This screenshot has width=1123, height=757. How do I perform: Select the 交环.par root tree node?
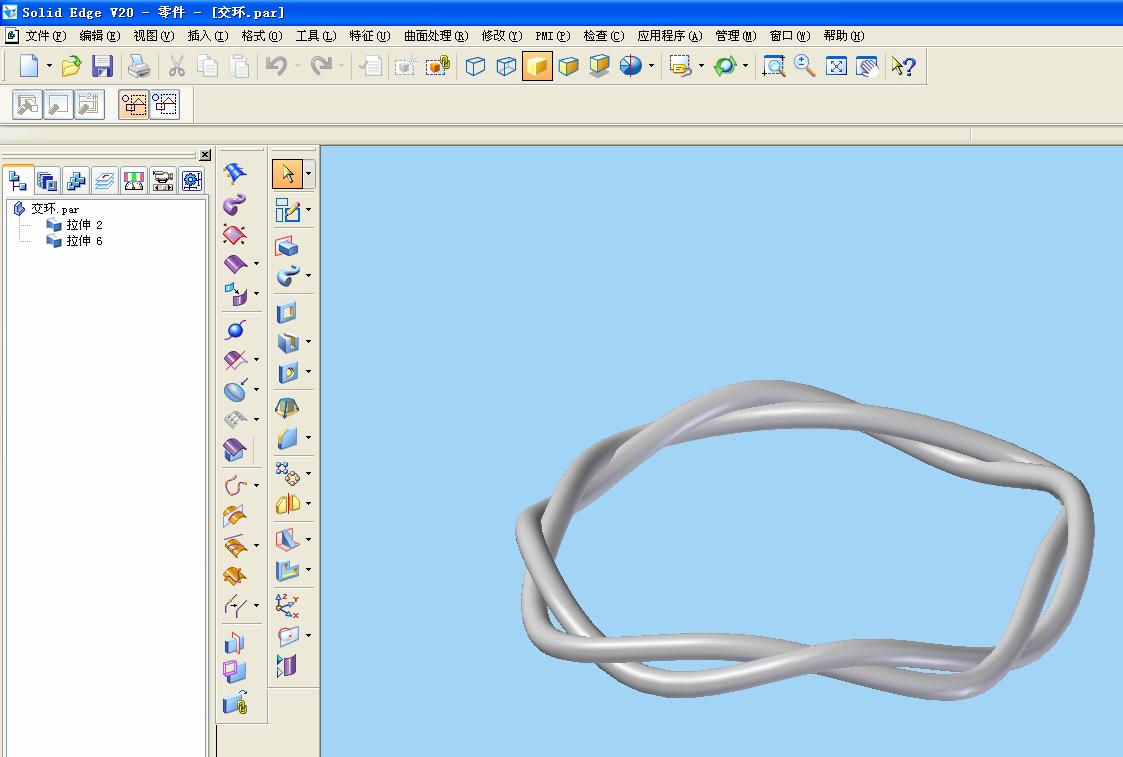[x=47, y=208]
